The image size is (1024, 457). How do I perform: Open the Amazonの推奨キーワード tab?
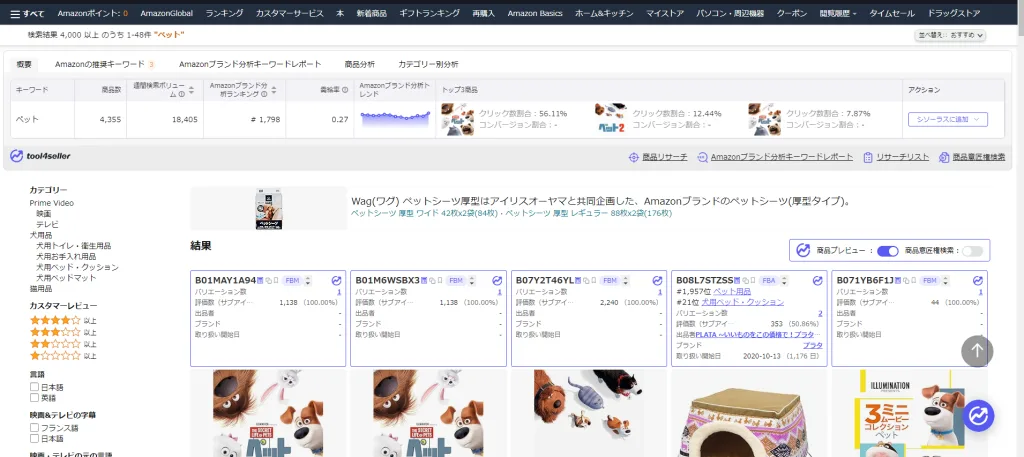click(104, 64)
